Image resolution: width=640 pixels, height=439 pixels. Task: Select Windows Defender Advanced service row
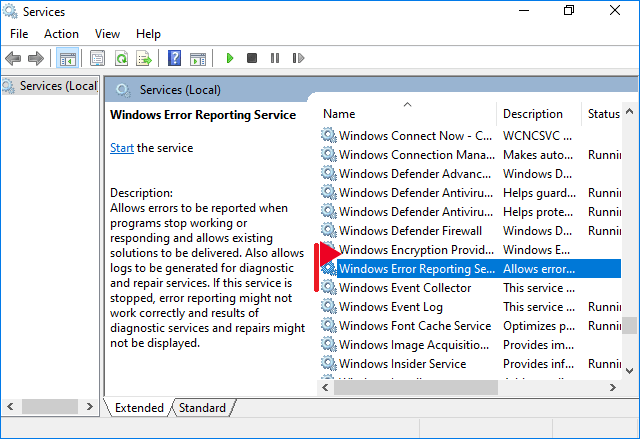pos(471,173)
